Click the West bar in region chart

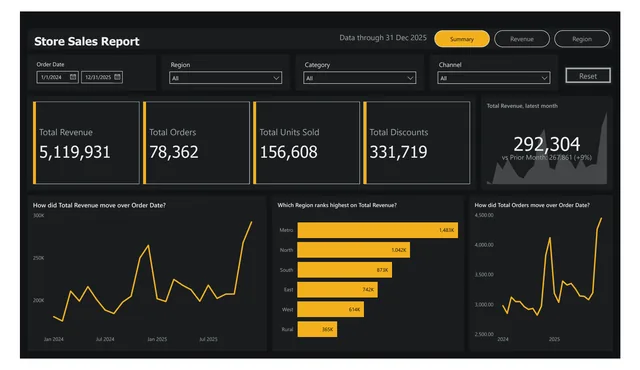331,310
